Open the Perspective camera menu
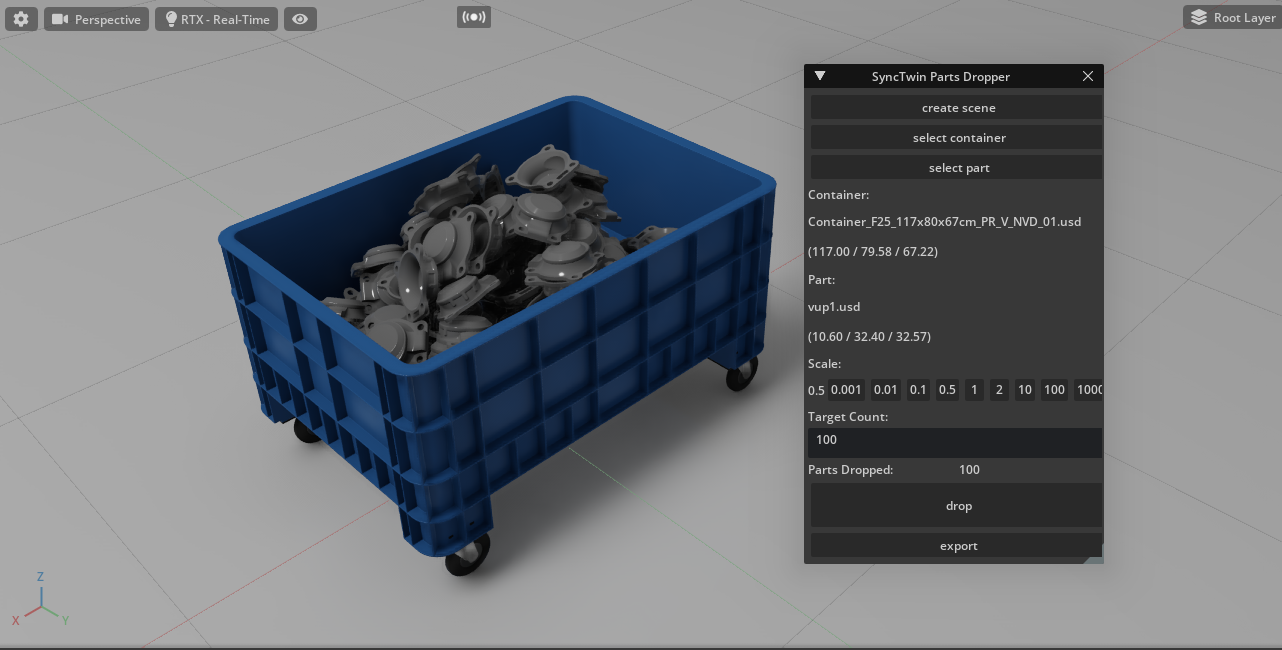This screenshot has width=1282, height=650. click(x=97, y=19)
